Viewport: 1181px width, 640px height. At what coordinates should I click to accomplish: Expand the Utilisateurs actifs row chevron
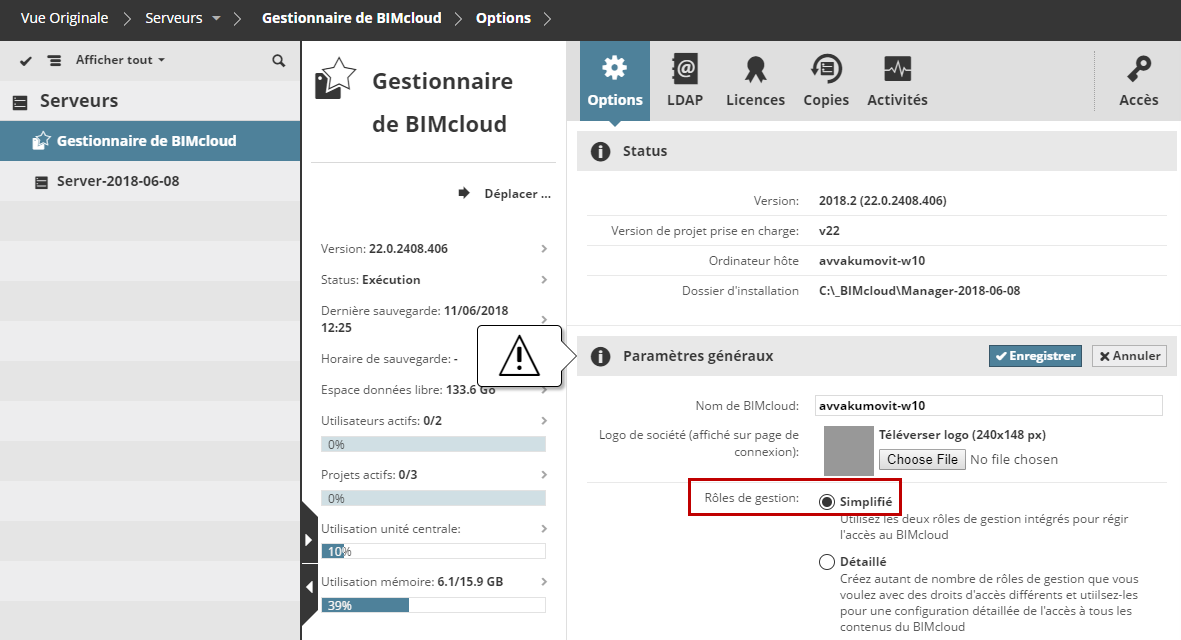click(544, 421)
